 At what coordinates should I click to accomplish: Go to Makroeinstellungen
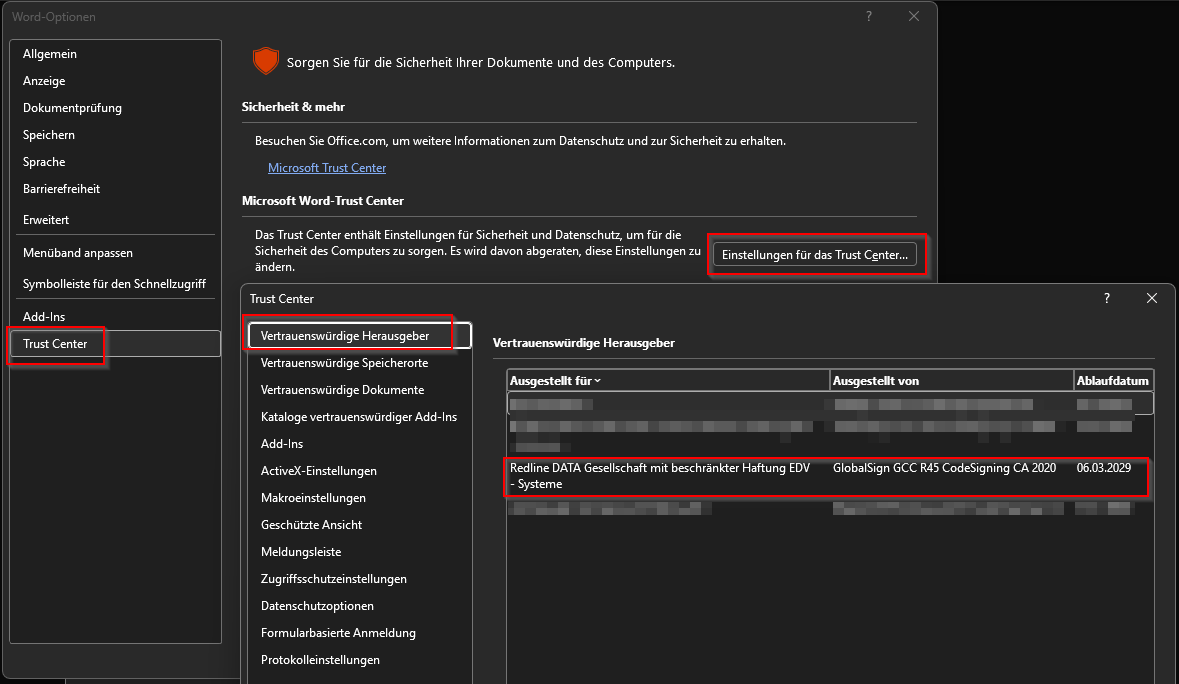click(x=313, y=498)
